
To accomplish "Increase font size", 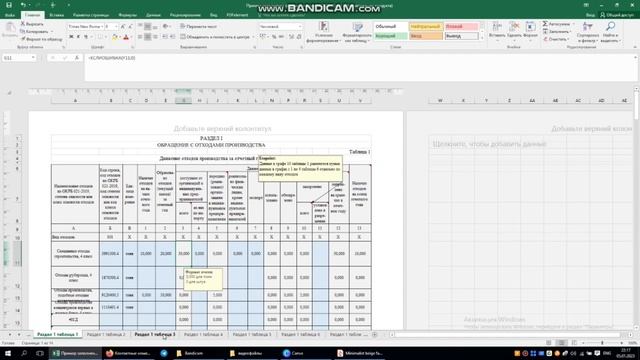I will (123, 27).
